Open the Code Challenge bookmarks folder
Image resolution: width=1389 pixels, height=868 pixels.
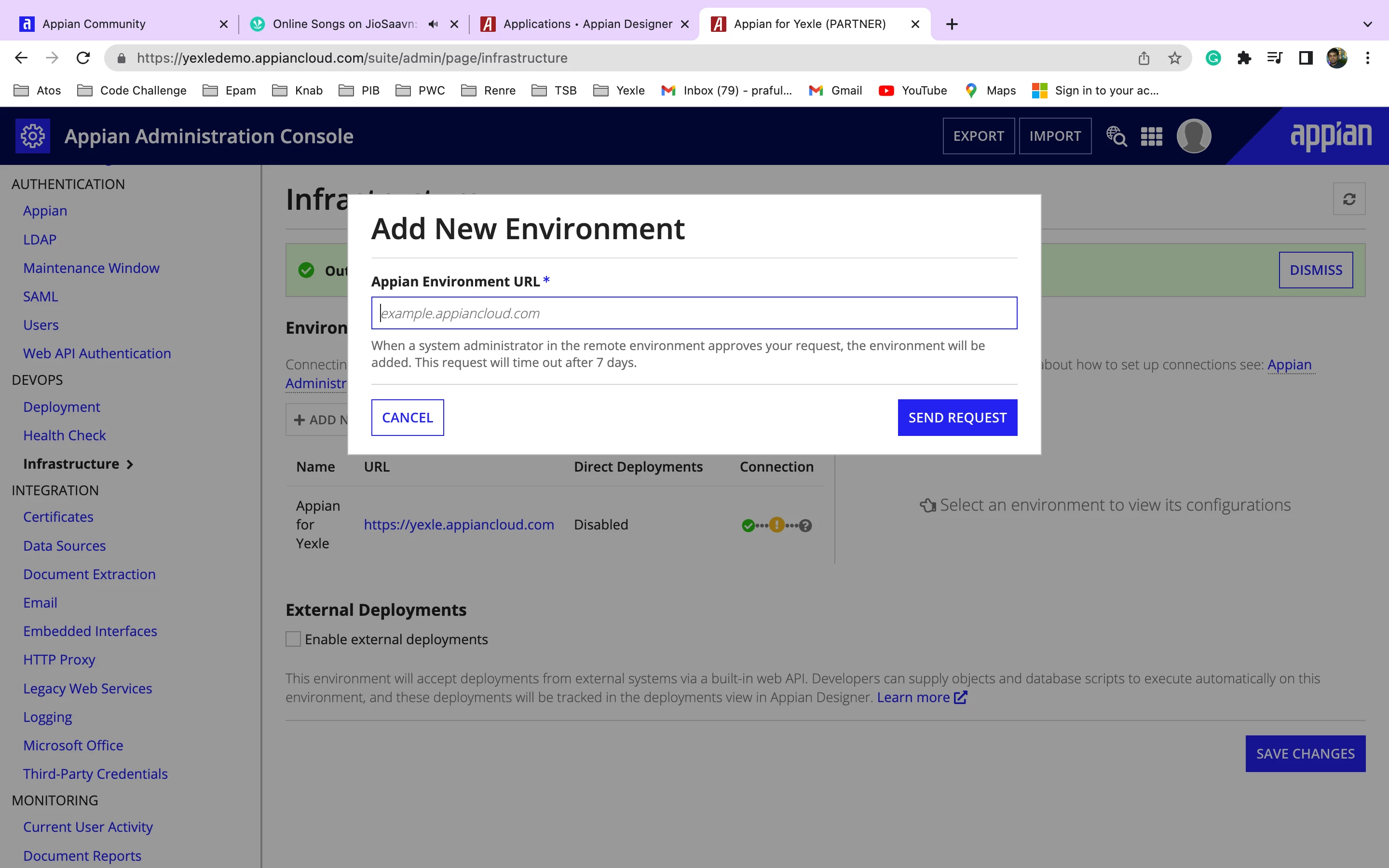pyautogui.click(x=132, y=91)
